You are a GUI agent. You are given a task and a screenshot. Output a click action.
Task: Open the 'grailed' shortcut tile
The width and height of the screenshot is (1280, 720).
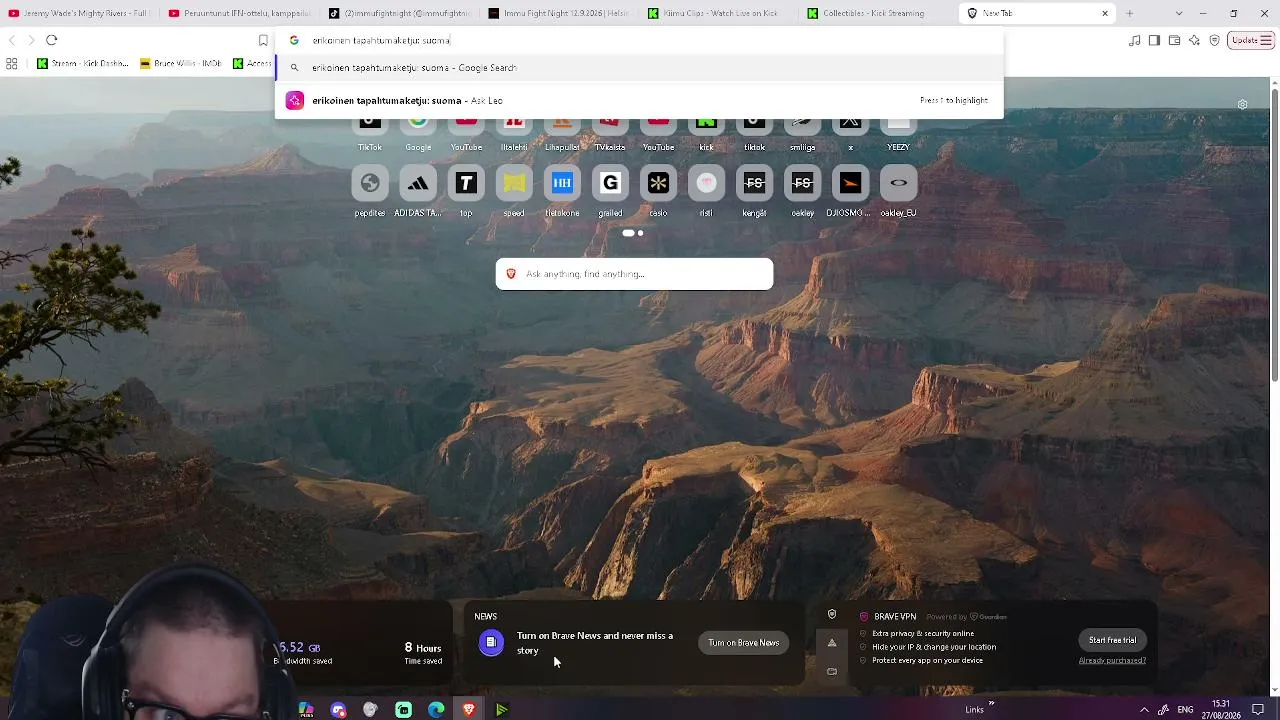click(610, 183)
